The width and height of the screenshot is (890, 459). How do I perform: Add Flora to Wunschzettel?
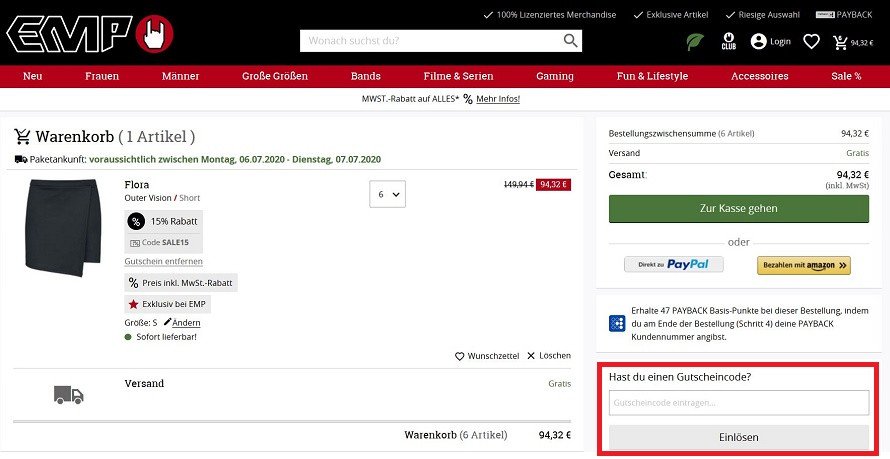(487, 356)
